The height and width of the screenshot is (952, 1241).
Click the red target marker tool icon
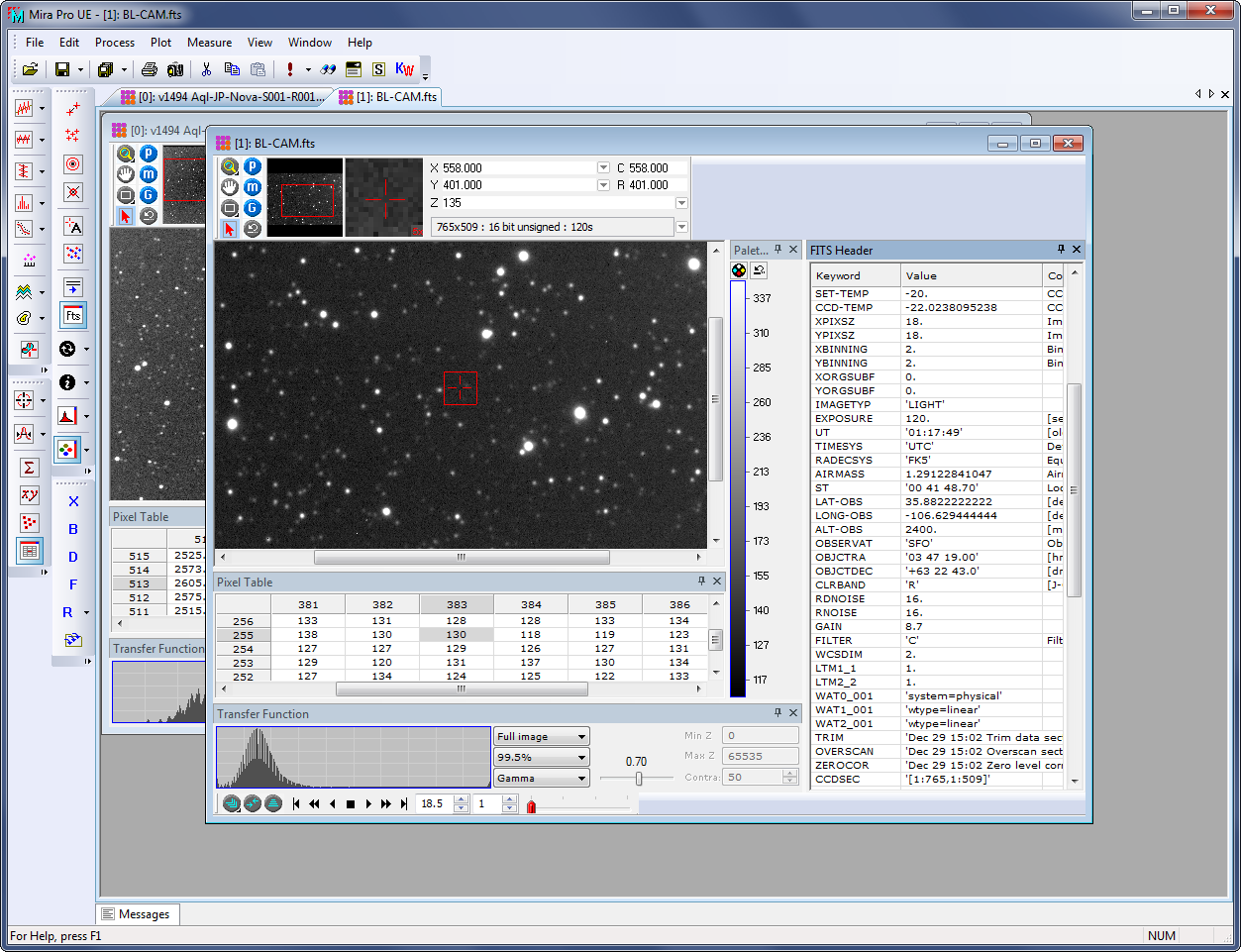tap(73, 164)
